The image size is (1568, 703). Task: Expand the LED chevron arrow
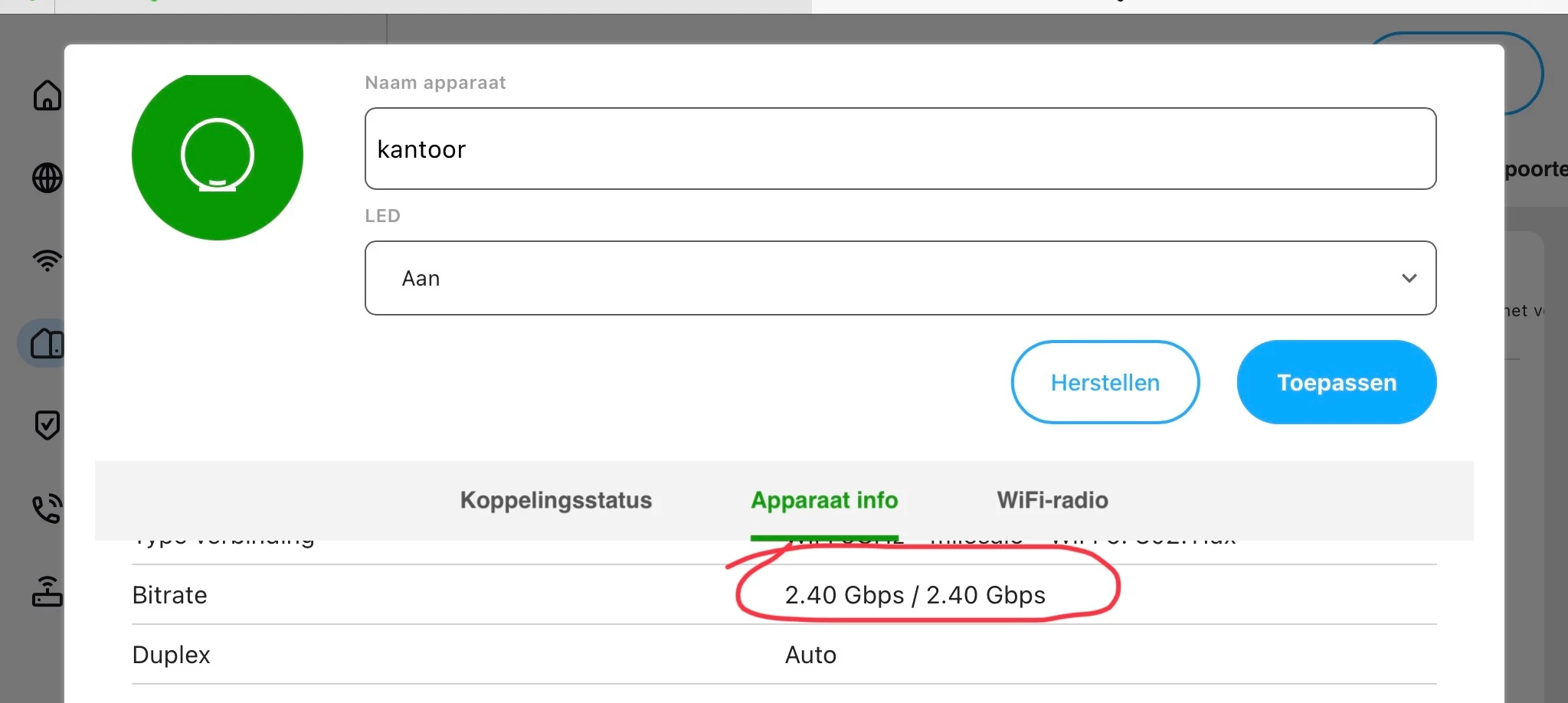click(1409, 278)
